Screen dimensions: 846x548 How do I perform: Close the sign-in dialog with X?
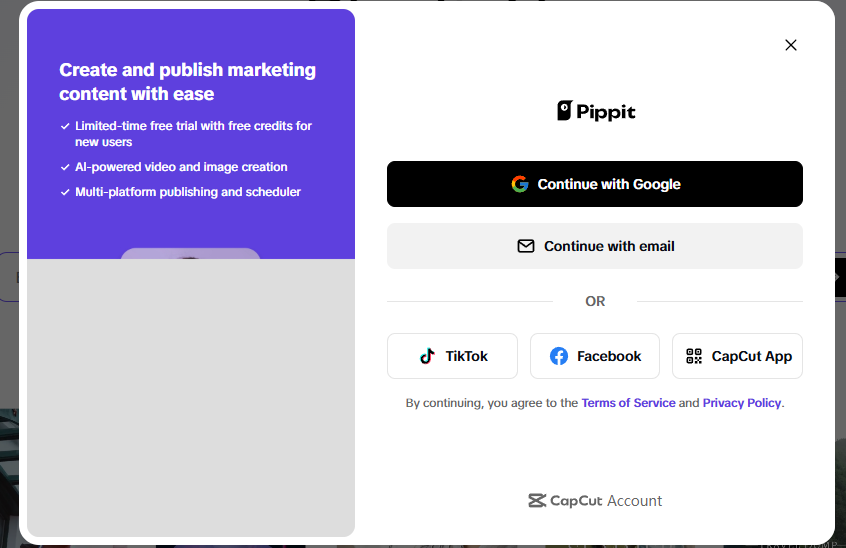(790, 45)
